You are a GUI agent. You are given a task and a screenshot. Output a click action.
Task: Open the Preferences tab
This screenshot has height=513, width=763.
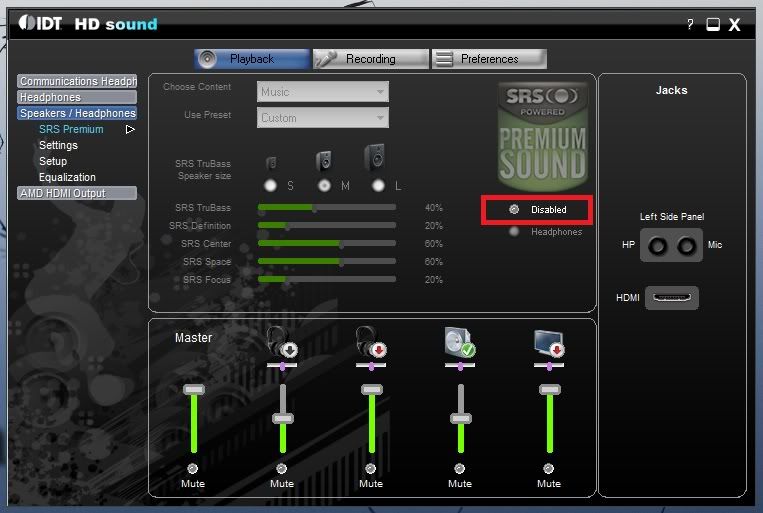click(490, 59)
